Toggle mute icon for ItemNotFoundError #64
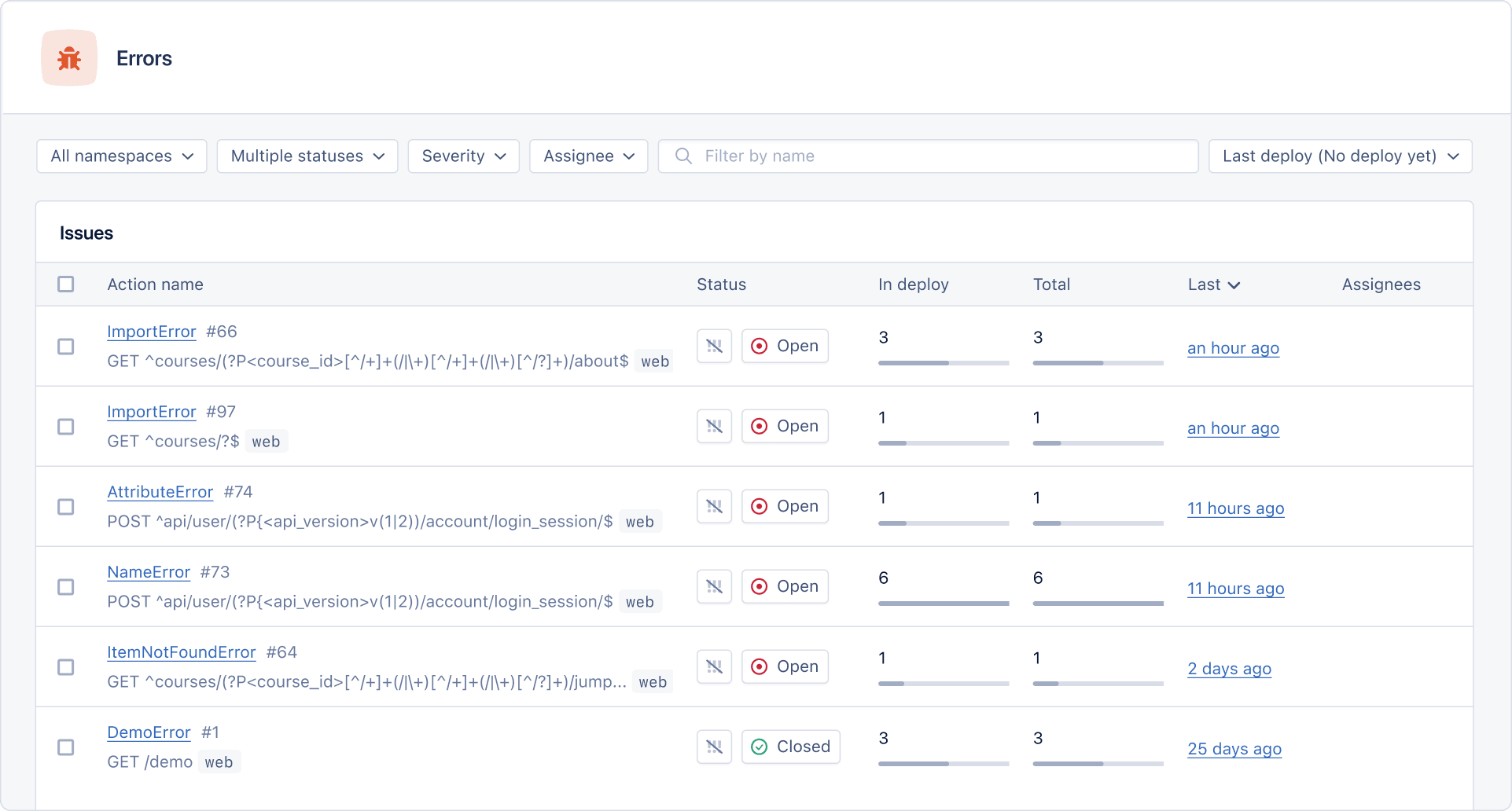1512x811 pixels. (x=714, y=666)
